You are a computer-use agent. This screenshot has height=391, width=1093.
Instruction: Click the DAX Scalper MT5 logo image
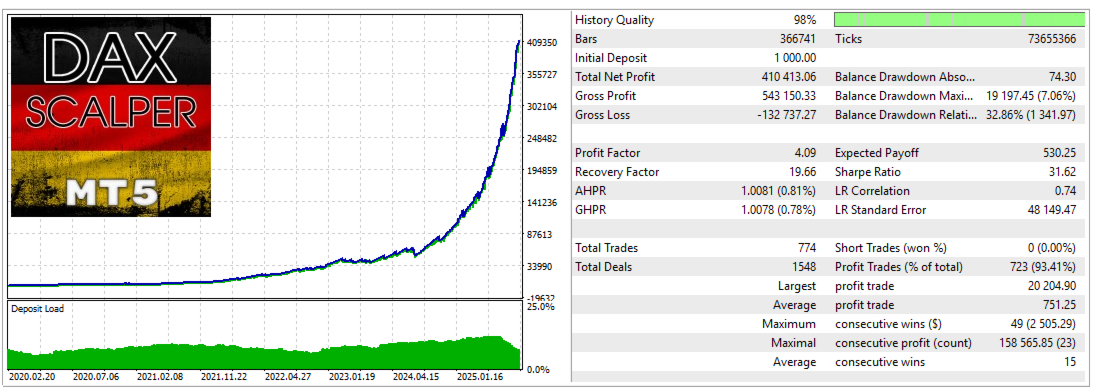pyautogui.click(x=111, y=117)
